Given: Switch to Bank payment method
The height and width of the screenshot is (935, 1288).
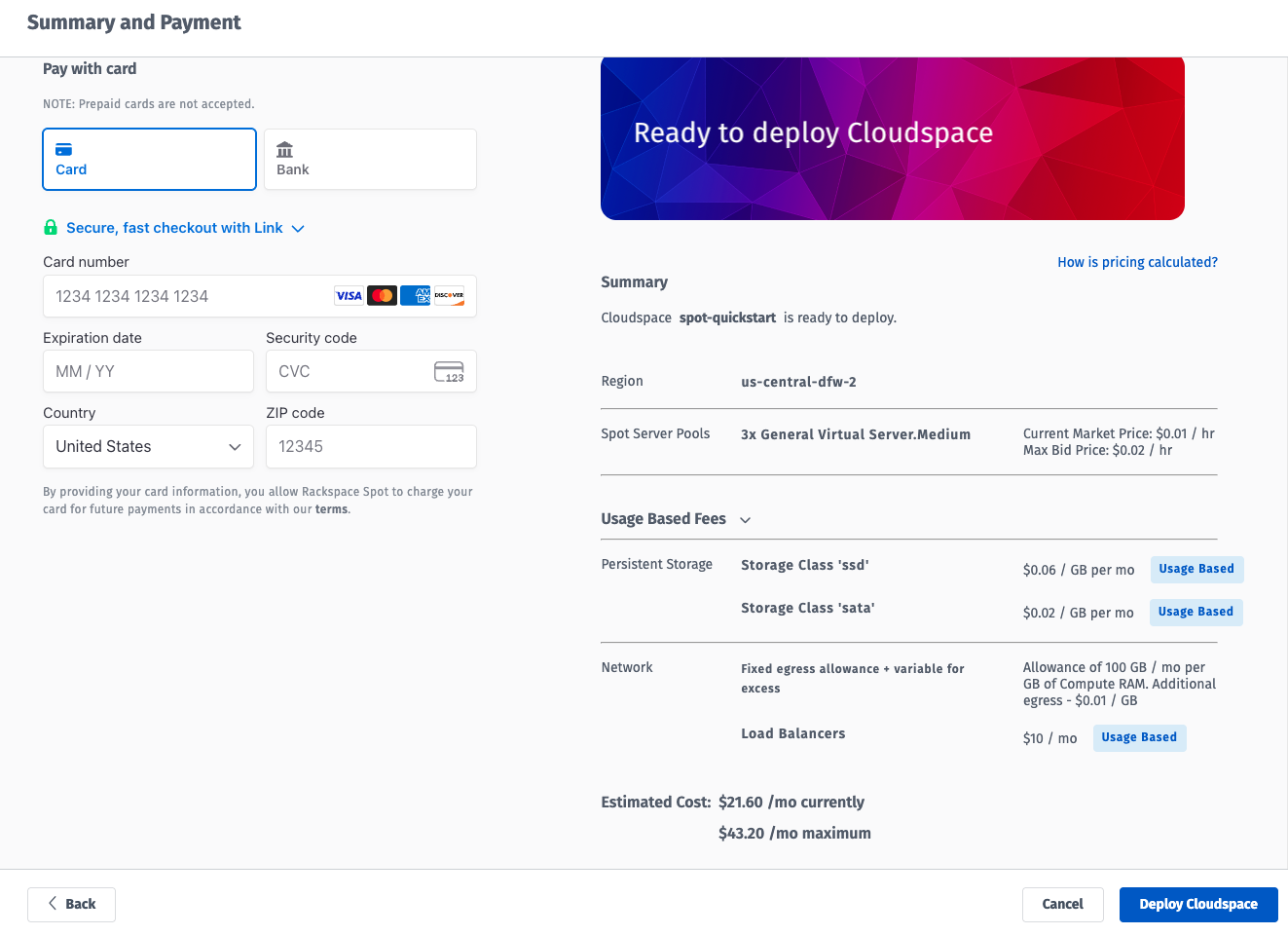Looking at the screenshot, I should [370, 160].
